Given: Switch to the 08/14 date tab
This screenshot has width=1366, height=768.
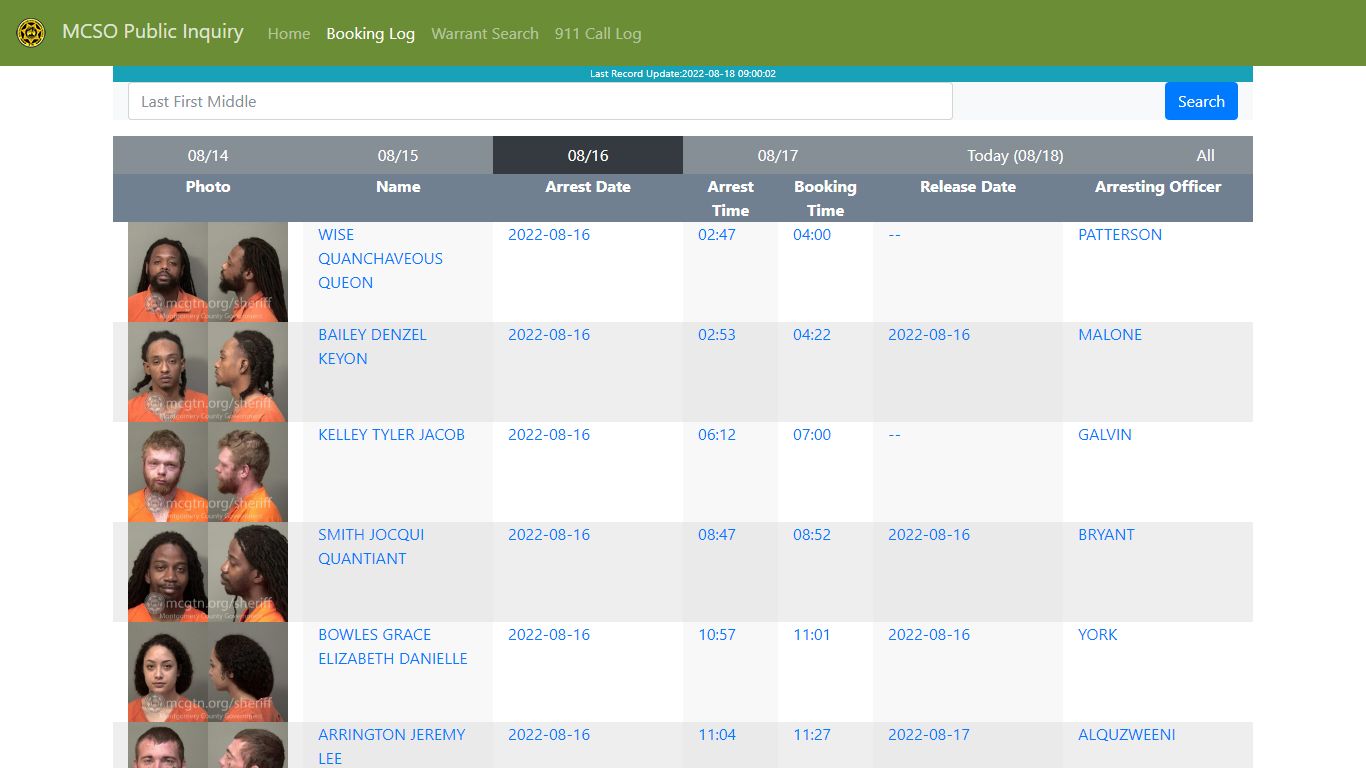Looking at the screenshot, I should (x=208, y=155).
